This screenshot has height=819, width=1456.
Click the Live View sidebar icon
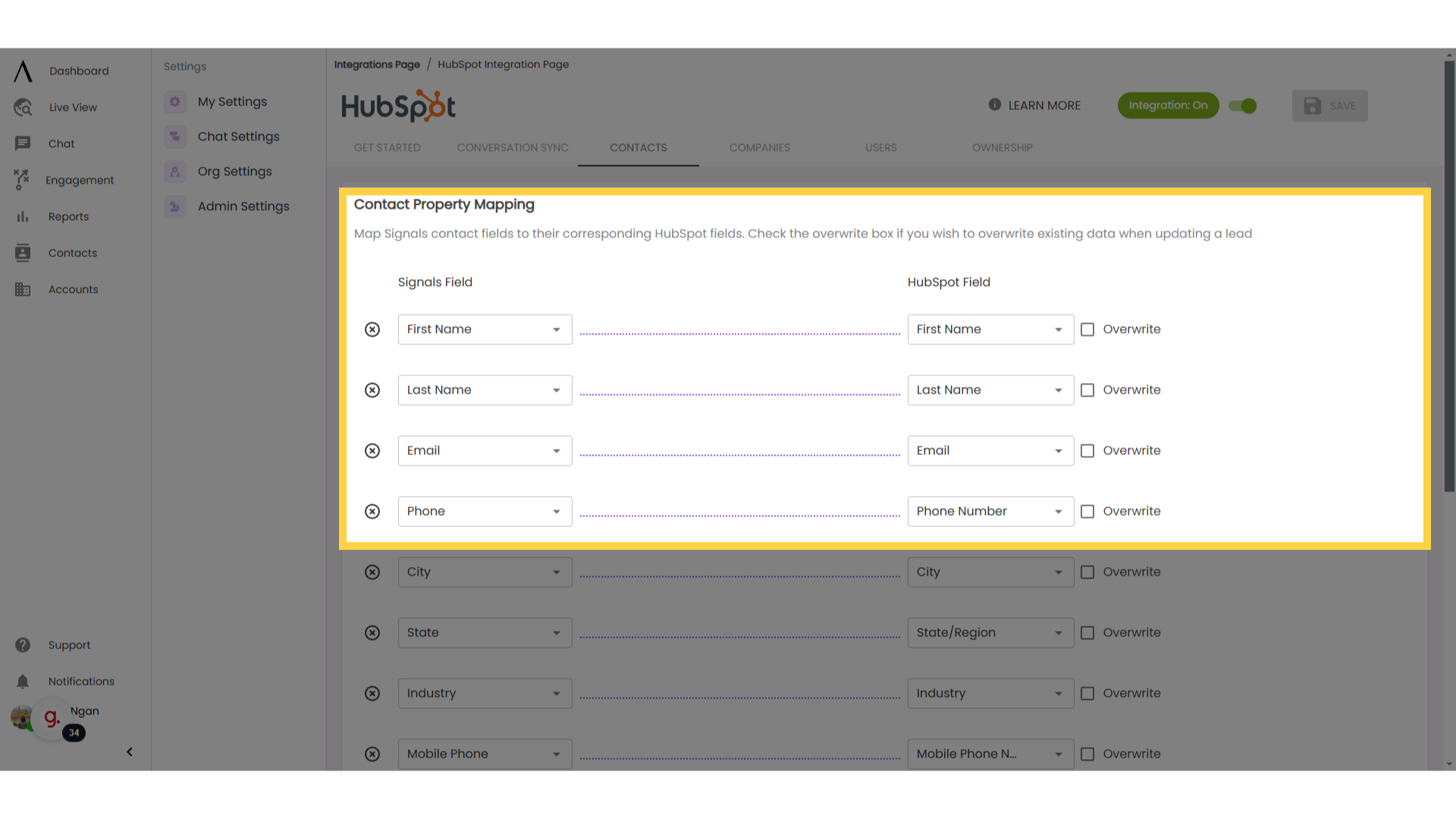[23, 107]
